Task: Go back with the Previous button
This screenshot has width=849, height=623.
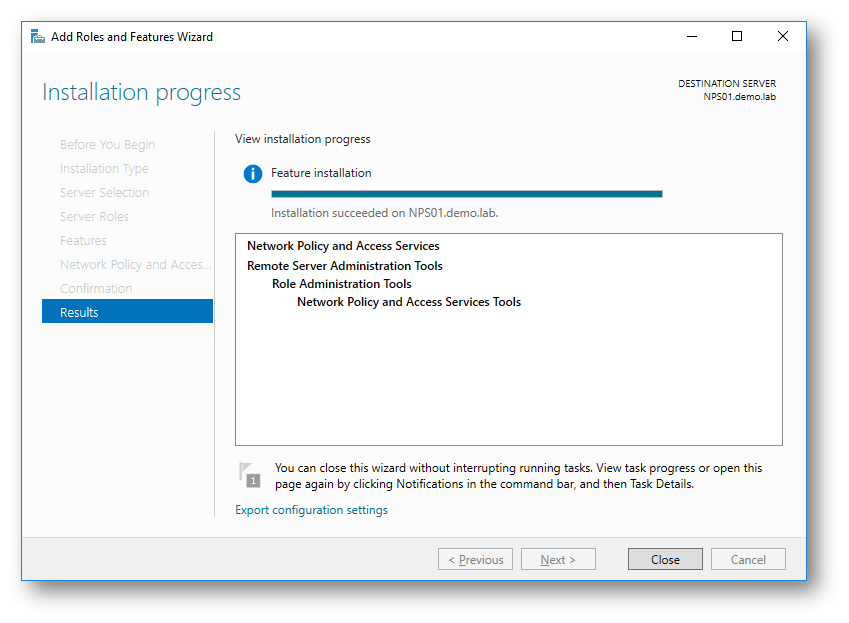Action: point(475,560)
